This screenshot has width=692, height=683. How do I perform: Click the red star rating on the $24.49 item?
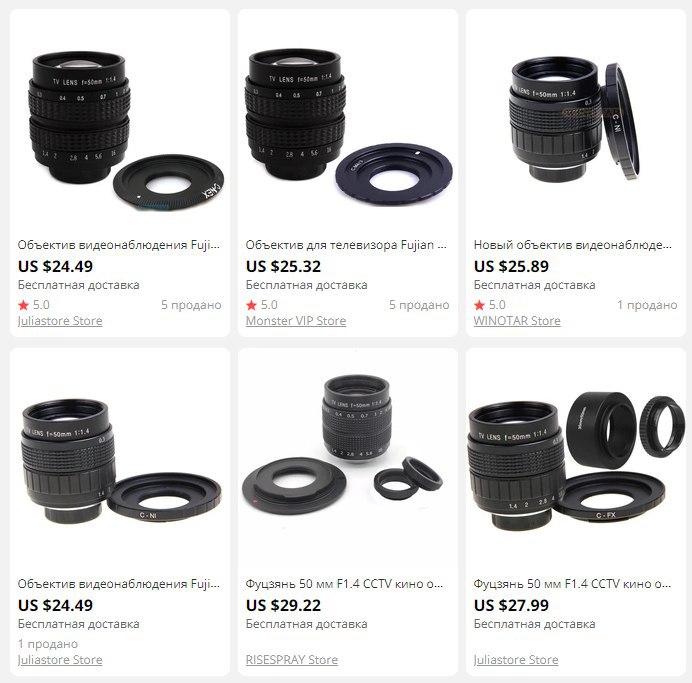(23, 305)
